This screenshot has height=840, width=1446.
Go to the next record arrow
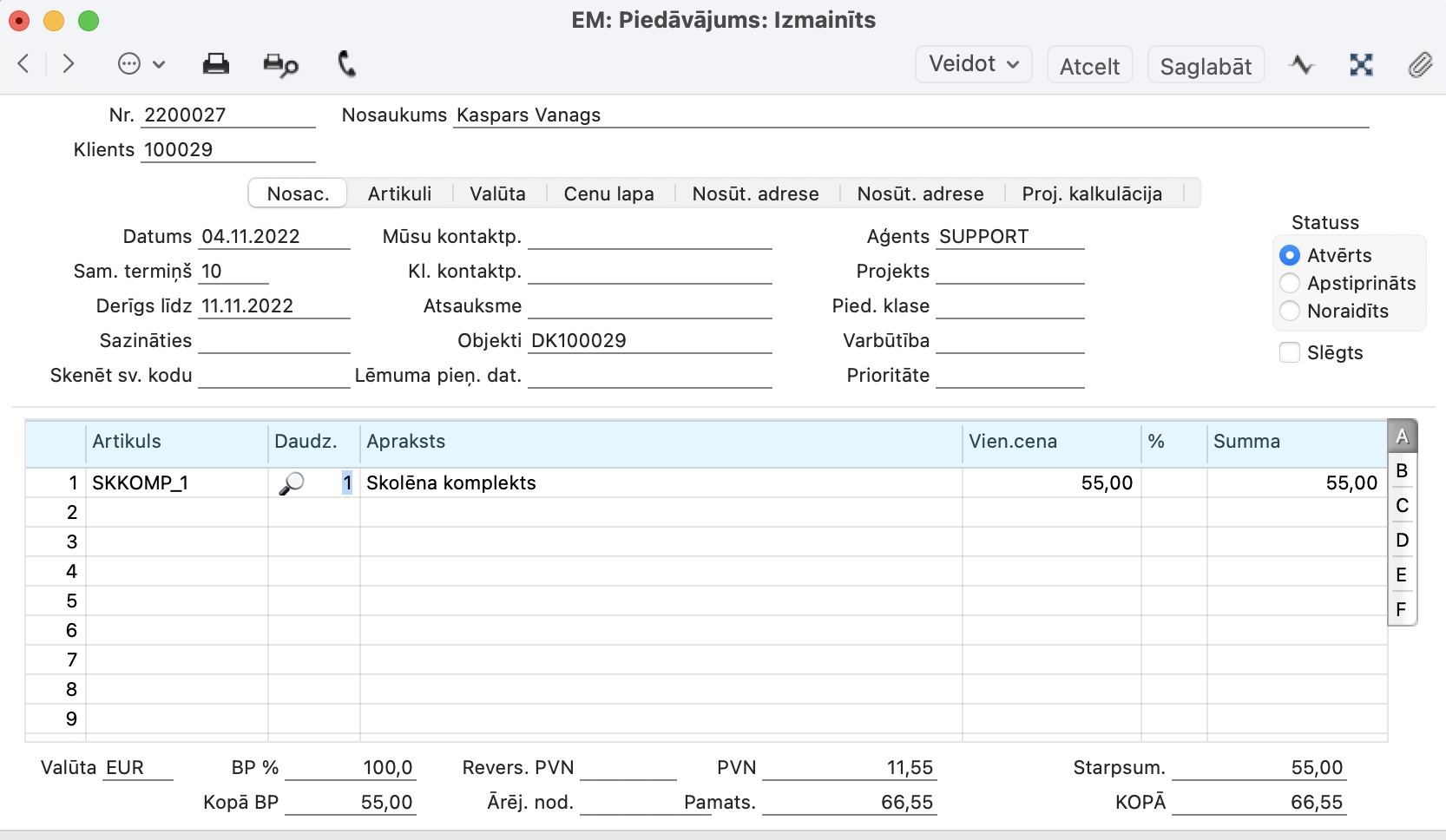[69, 63]
